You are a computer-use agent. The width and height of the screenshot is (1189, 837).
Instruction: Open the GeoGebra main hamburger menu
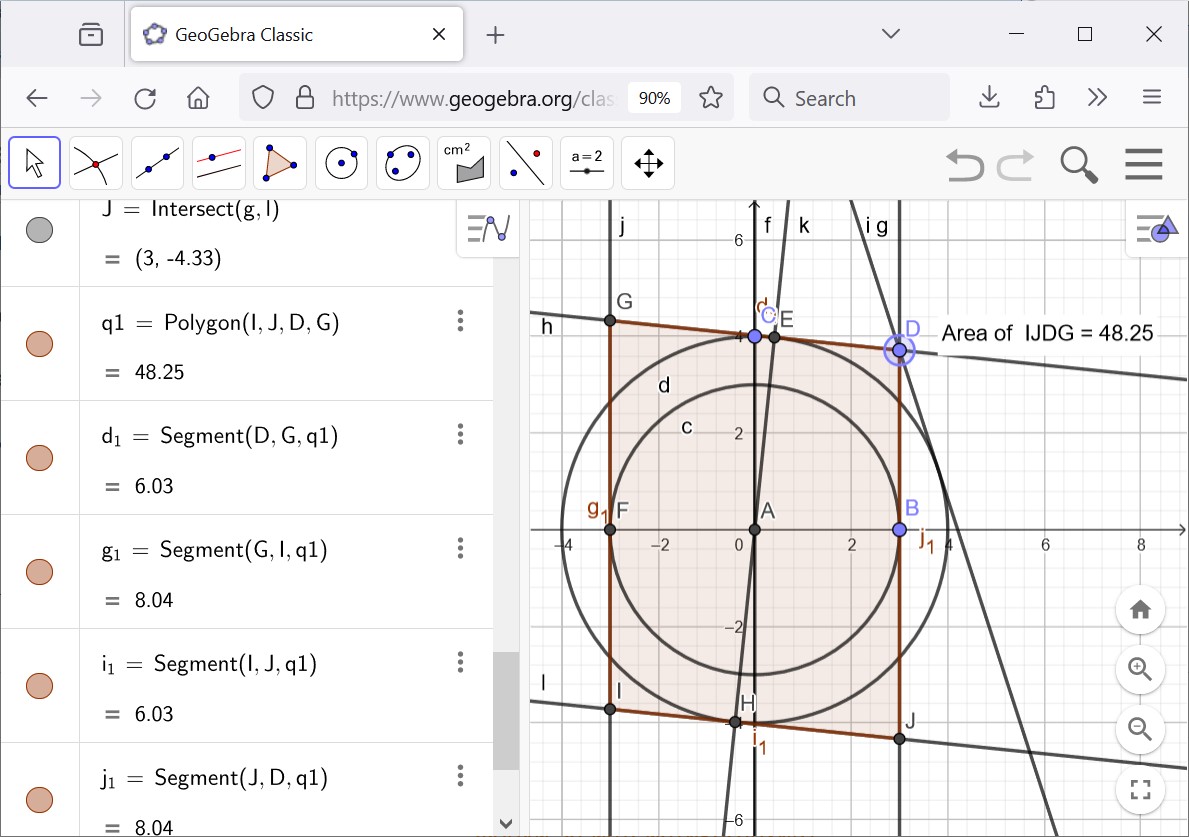(1144, 164)
